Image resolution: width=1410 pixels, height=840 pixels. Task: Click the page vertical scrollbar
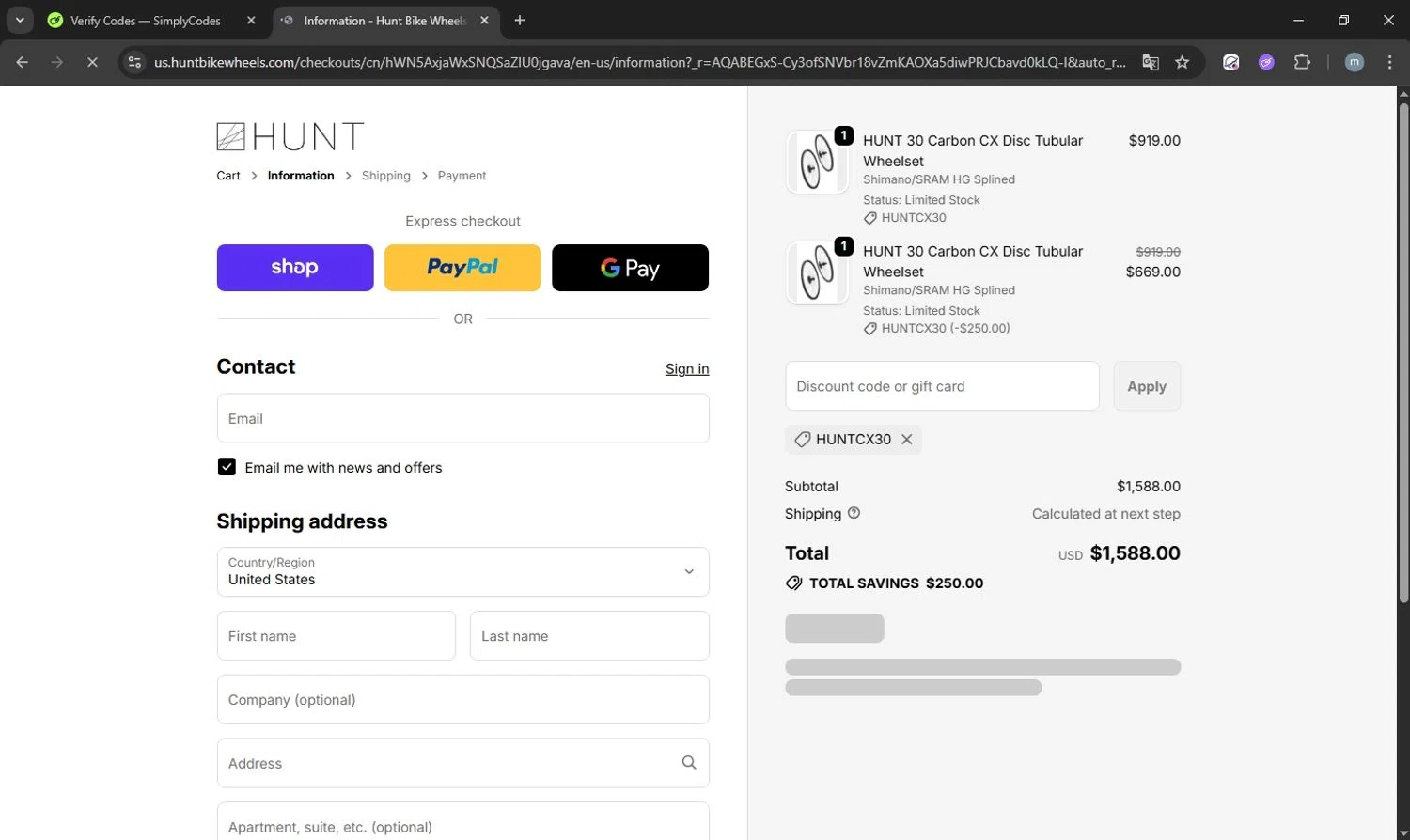pos(1403,352)
